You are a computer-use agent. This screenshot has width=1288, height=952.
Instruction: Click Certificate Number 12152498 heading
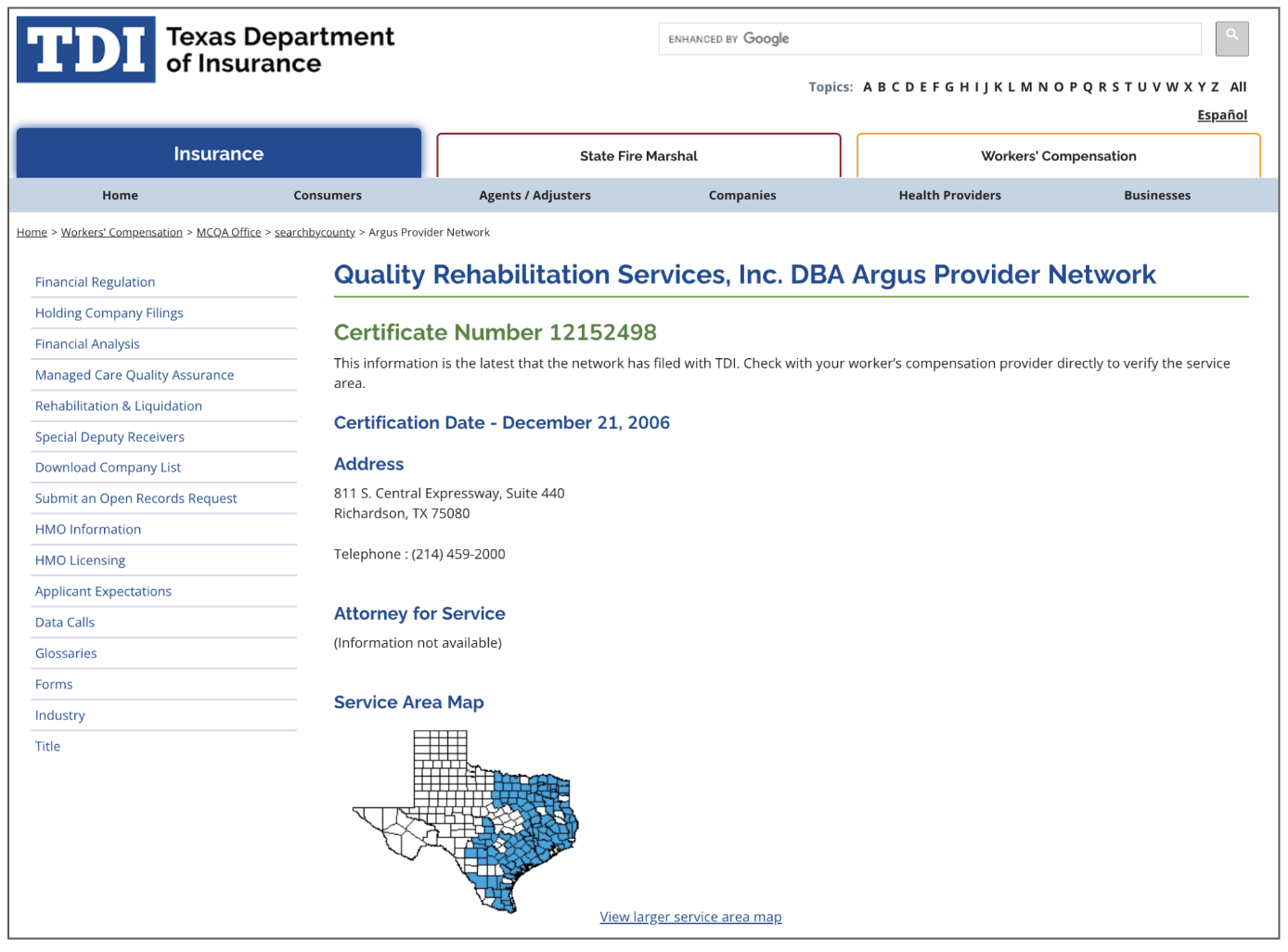click(496, 332)
